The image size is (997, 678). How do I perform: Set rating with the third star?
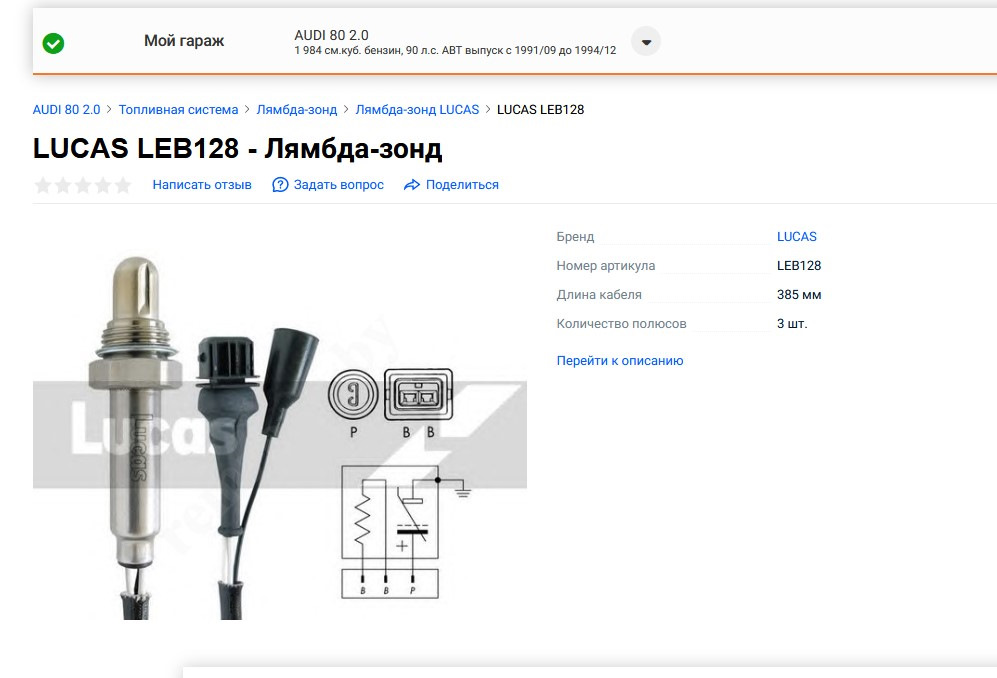[x=83, y=185]
